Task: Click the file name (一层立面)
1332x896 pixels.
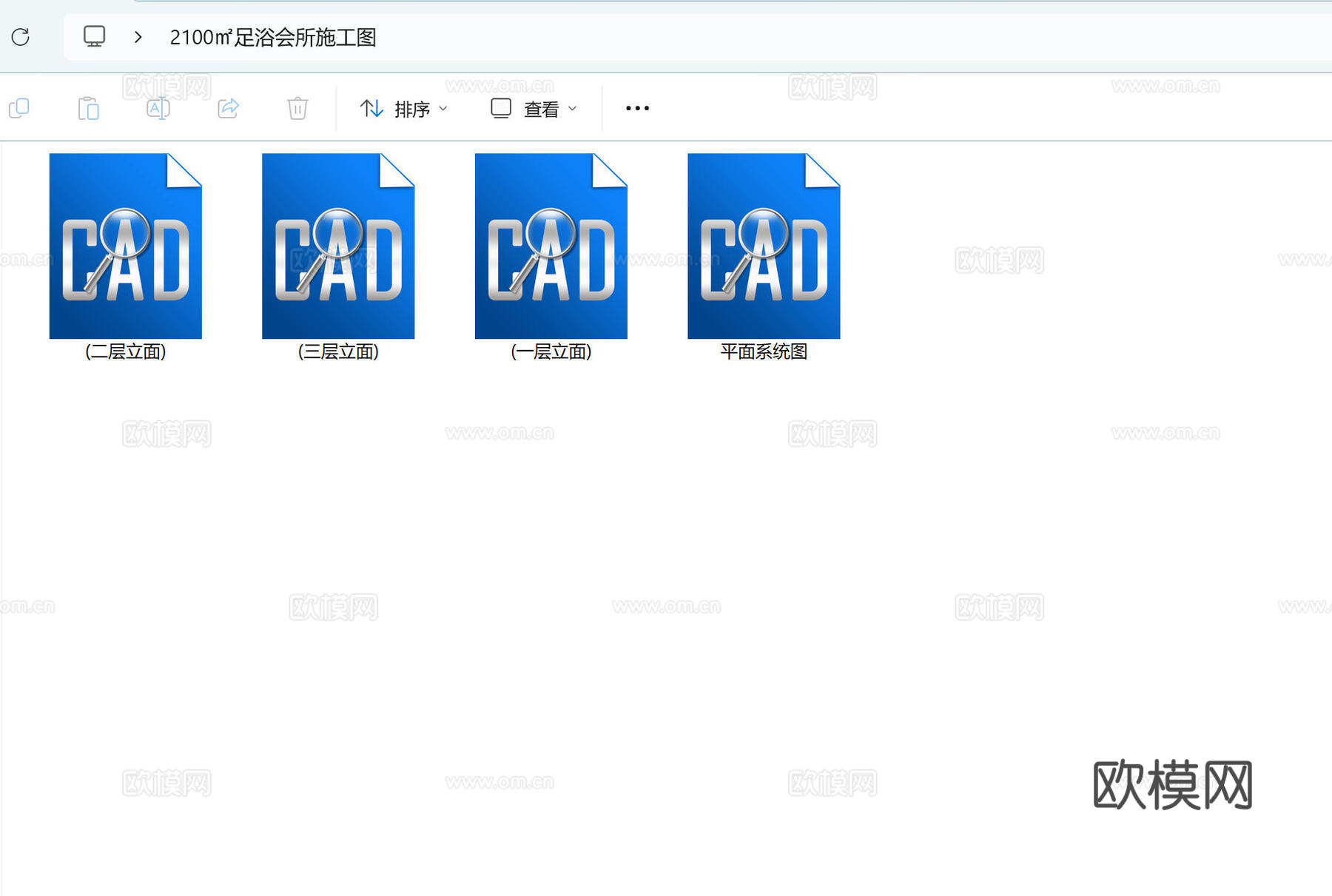Action: point(551,351)
